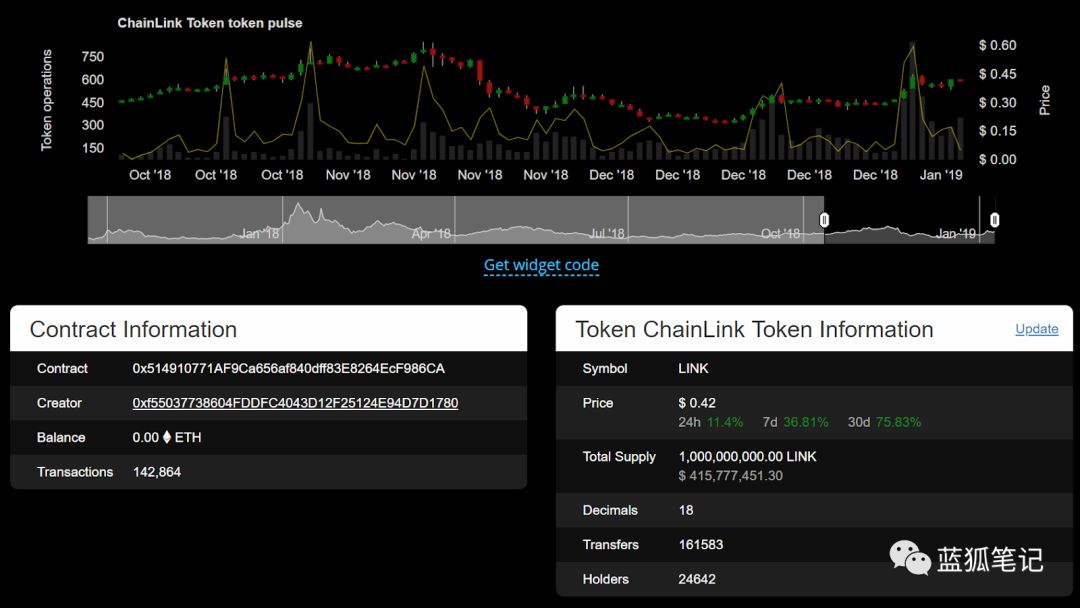Click the Jan '18 mark on overview timeline
This screenshot has width=1080, height=608.
click(x=260, y=233)
